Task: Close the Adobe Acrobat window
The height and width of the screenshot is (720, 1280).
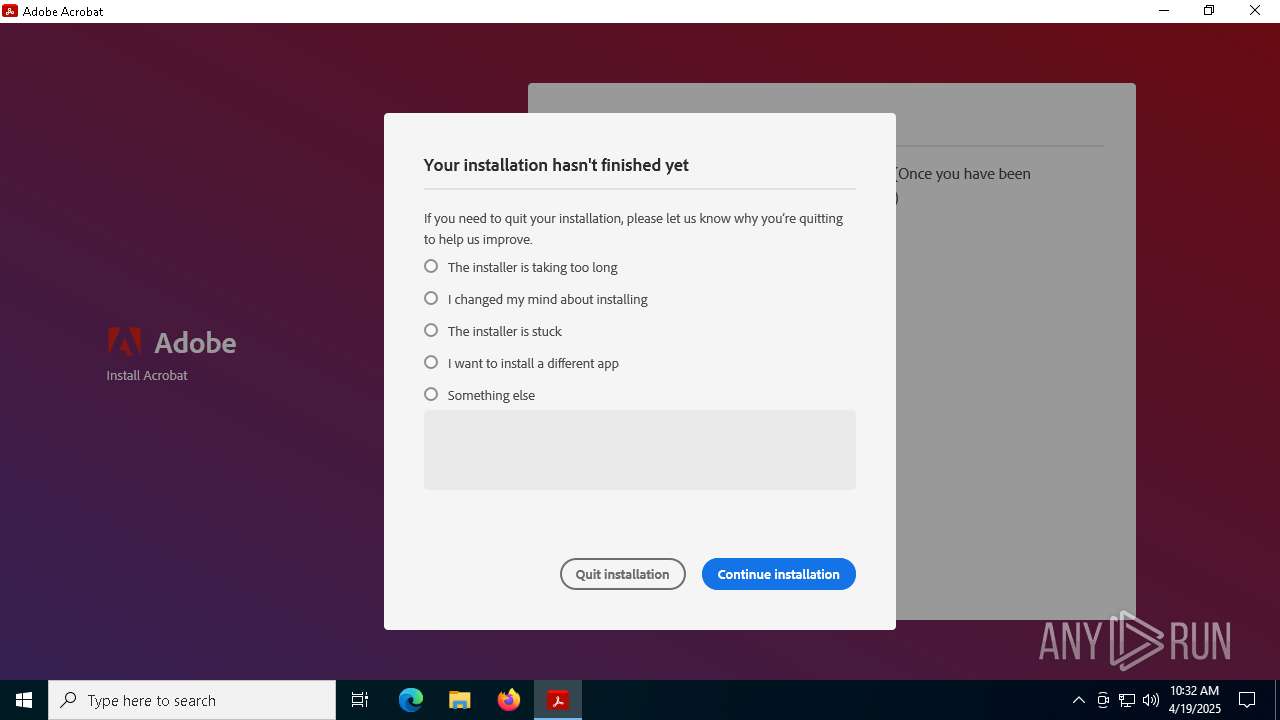Action: tap(1255, 11)
